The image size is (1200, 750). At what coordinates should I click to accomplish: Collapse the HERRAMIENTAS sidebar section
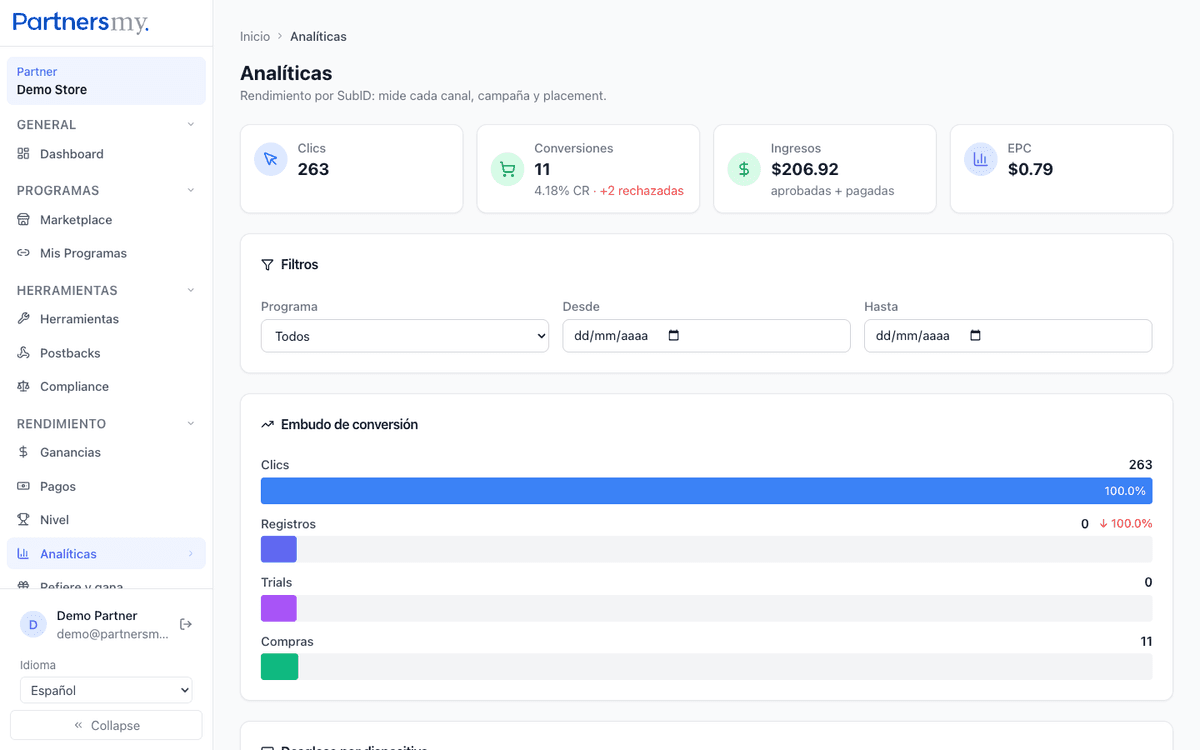[191, 290]
